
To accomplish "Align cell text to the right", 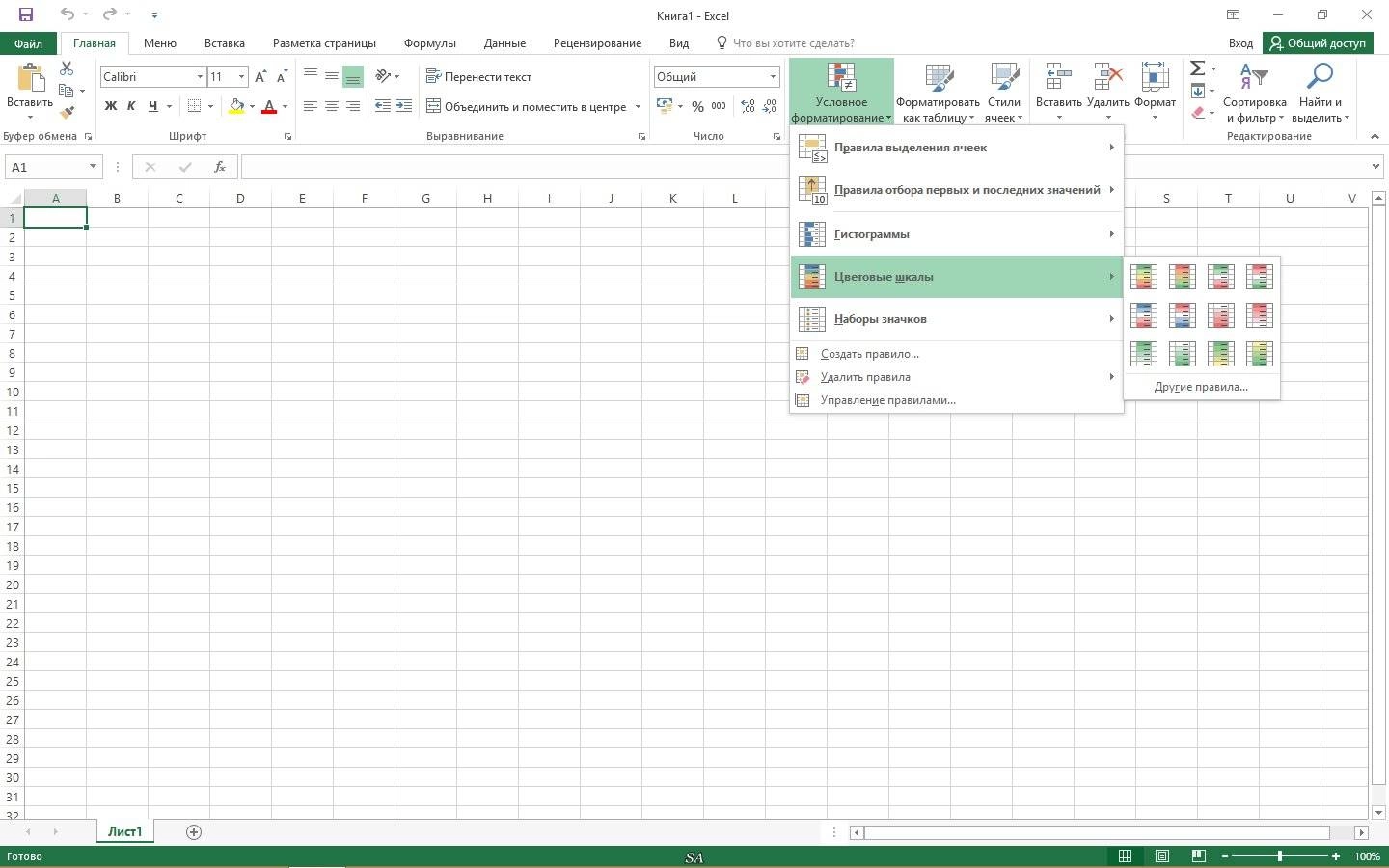I will [x=353, y=106].
